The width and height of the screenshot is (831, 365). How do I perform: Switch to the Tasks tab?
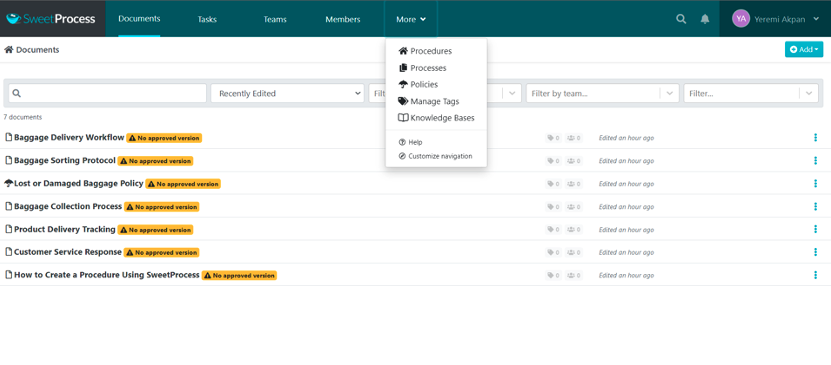click(x=207, y=19)
